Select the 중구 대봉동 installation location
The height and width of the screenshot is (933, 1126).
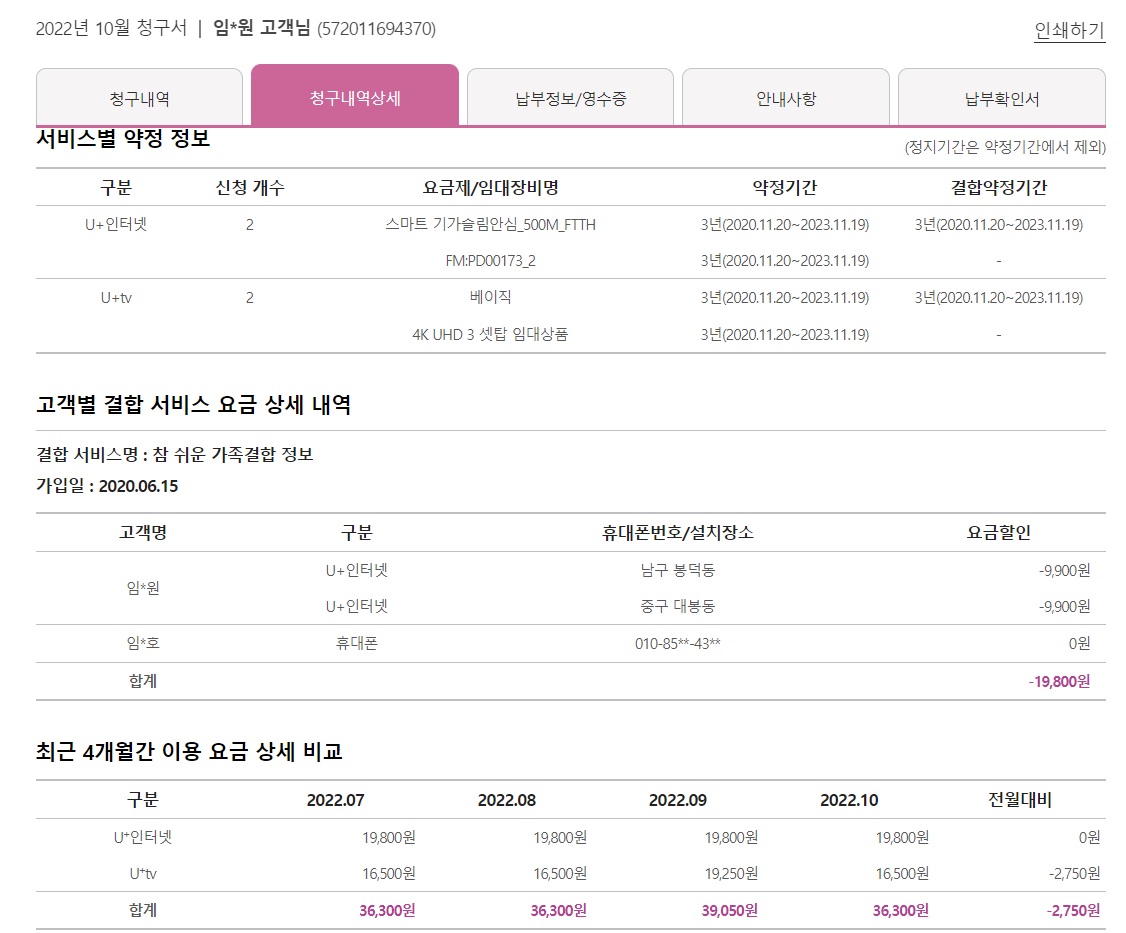(677, 606)
